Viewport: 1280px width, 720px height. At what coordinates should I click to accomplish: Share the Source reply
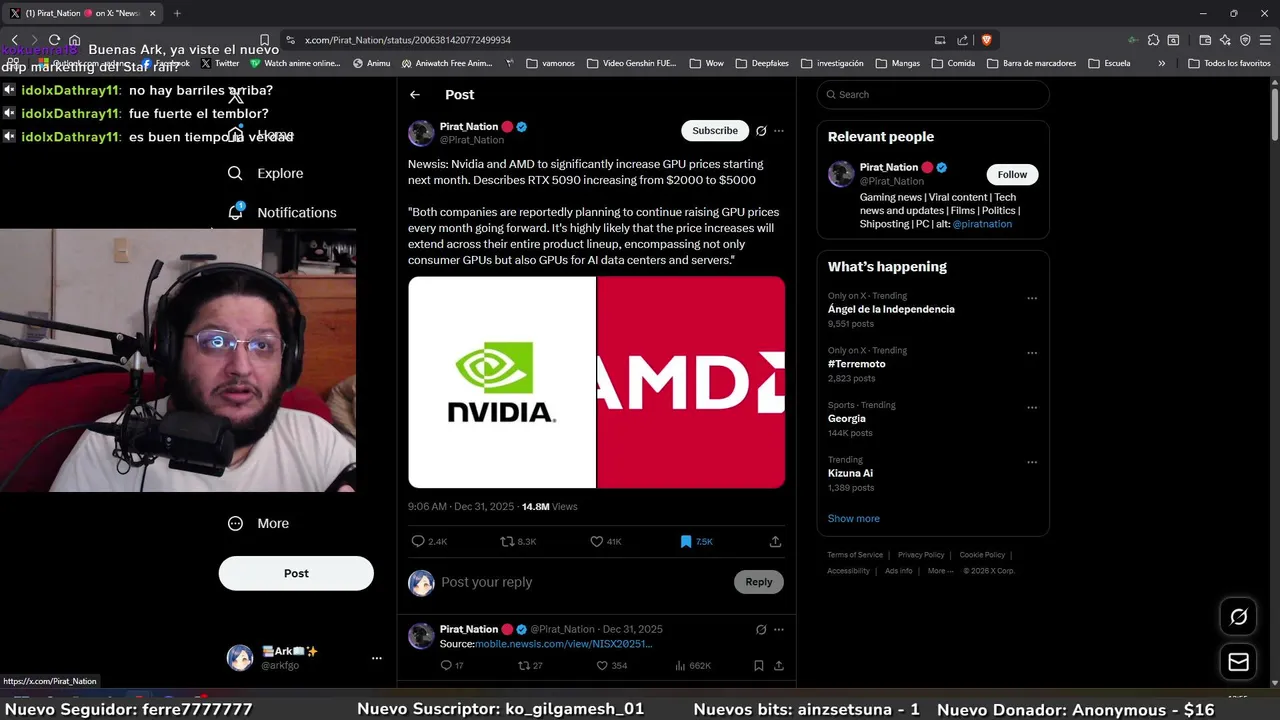778,665
